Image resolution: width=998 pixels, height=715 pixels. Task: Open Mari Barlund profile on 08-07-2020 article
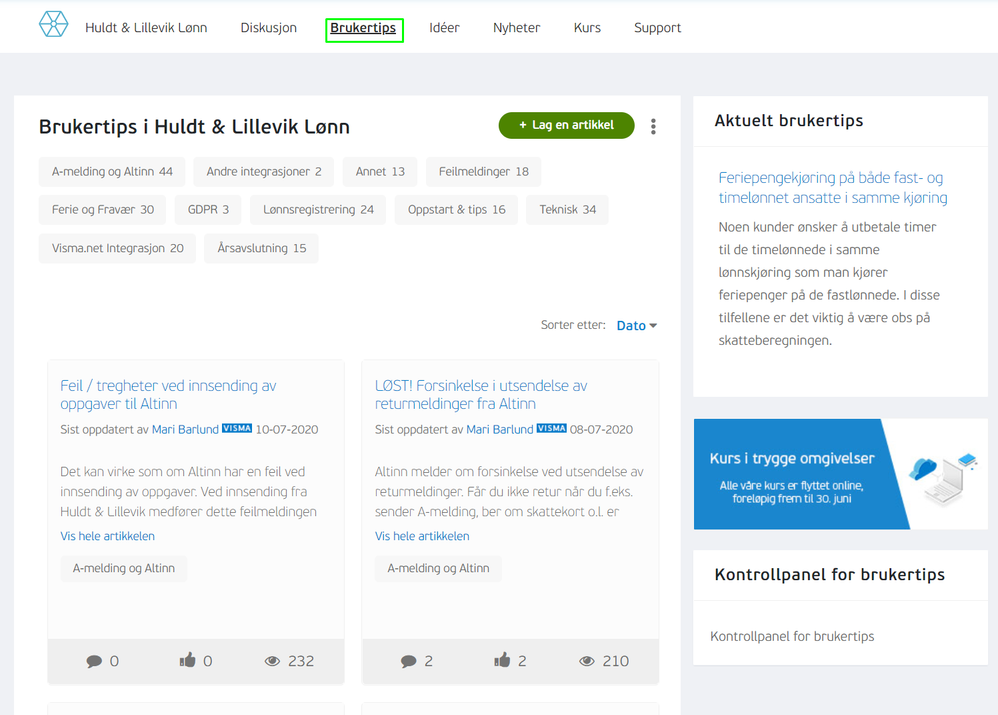[x=500, y=429]
